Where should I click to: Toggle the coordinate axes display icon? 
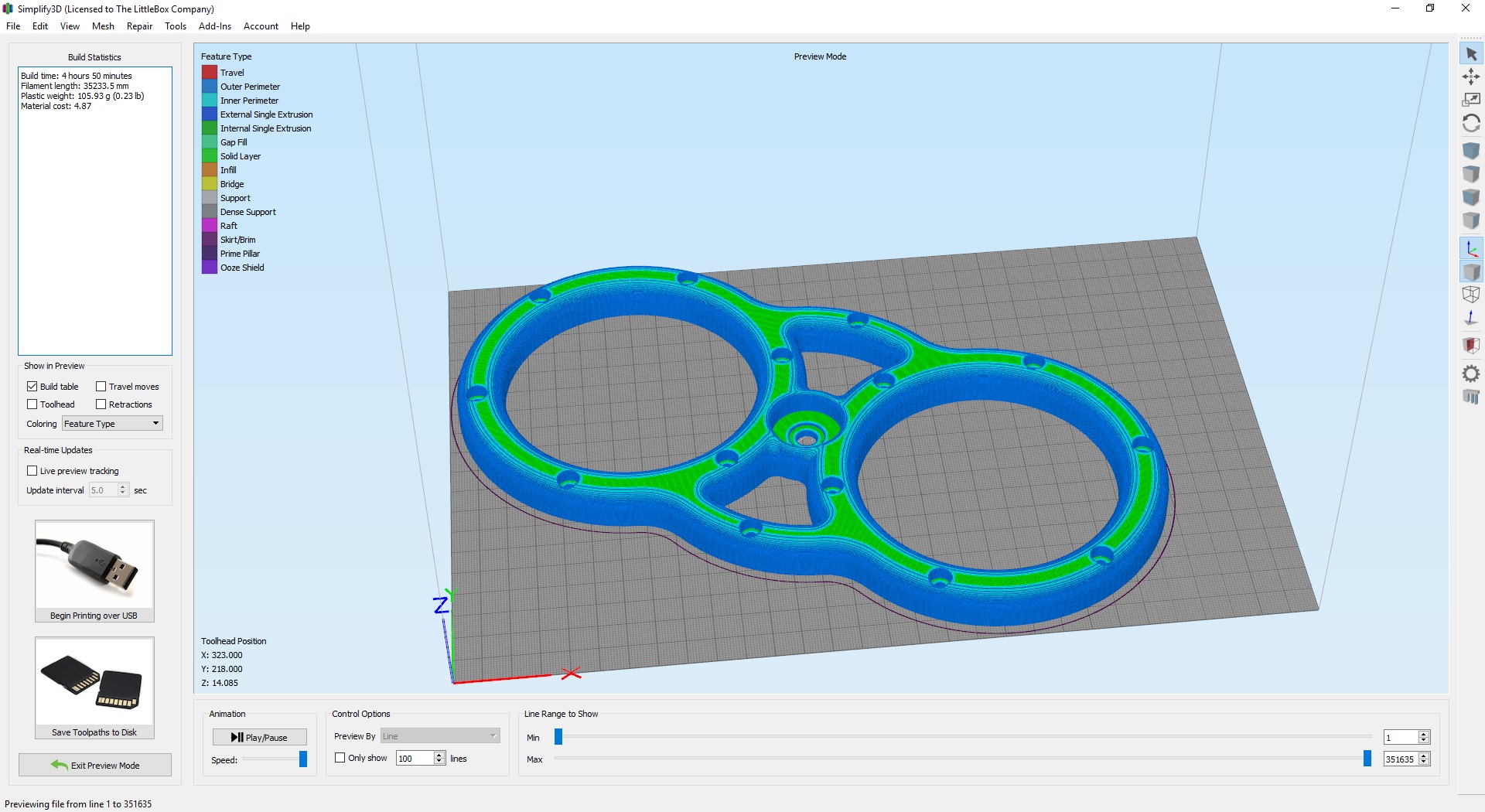pos(1471,248)
